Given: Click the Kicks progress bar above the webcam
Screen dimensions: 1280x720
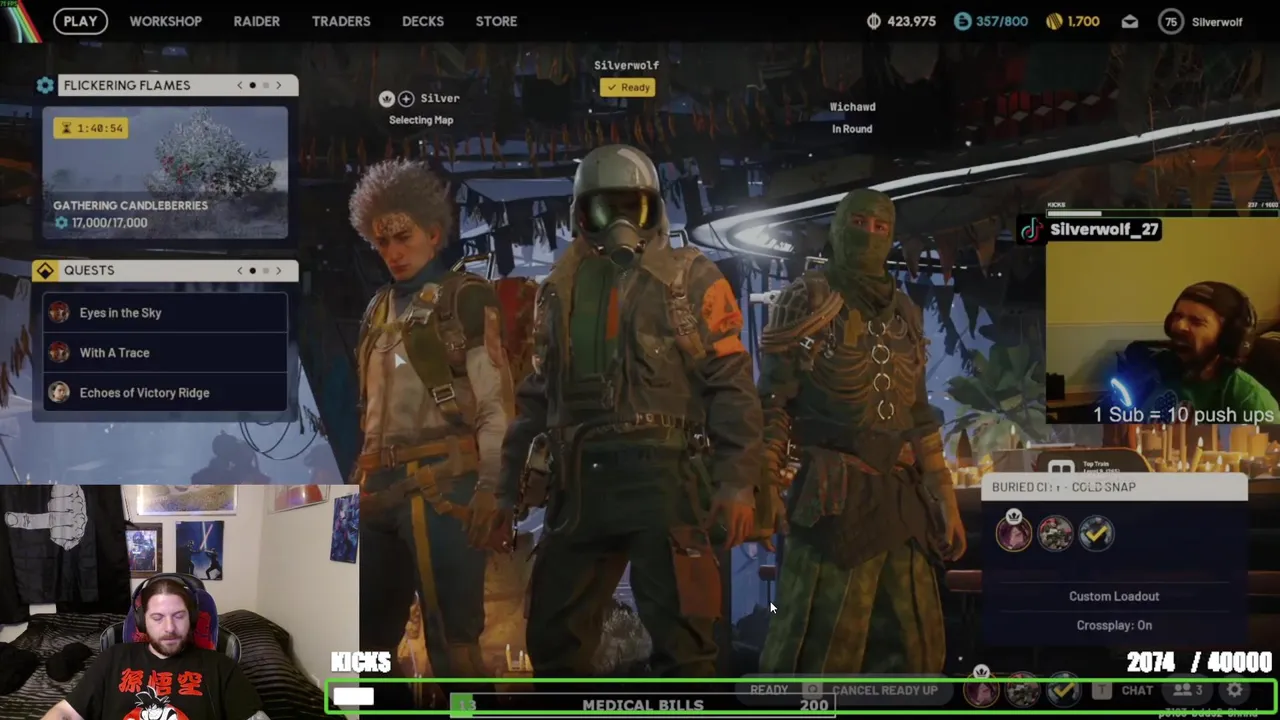Looking at the screenshot, I should coord(1162,212).
